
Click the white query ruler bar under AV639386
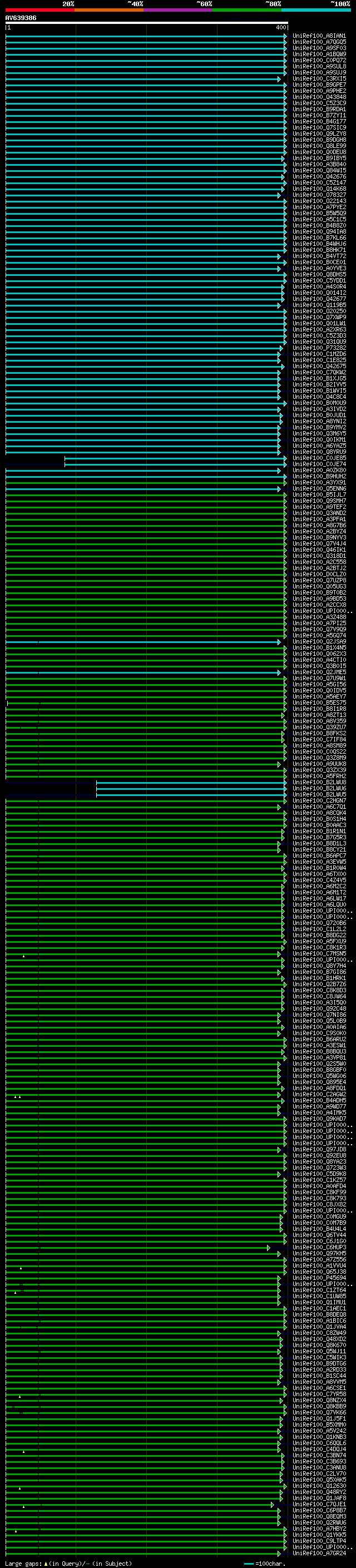click(x=147, y=22)
